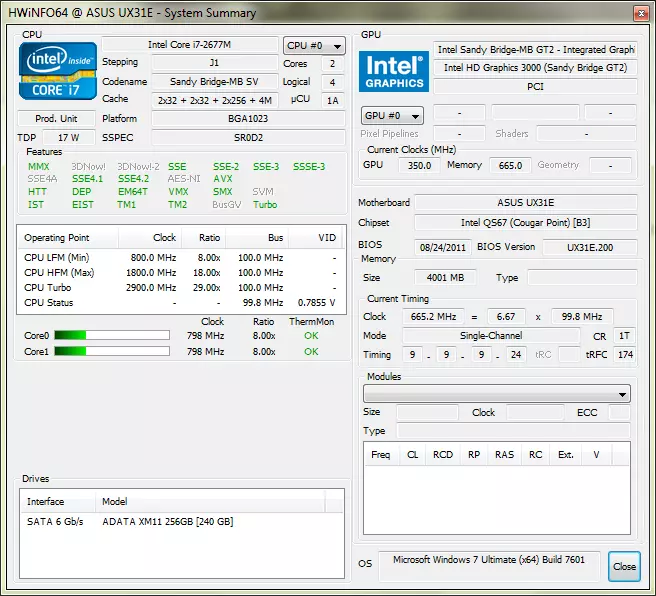Screen dimensions: 656x596
Task: Select the CPU Status row
Action: click(181, 303)
